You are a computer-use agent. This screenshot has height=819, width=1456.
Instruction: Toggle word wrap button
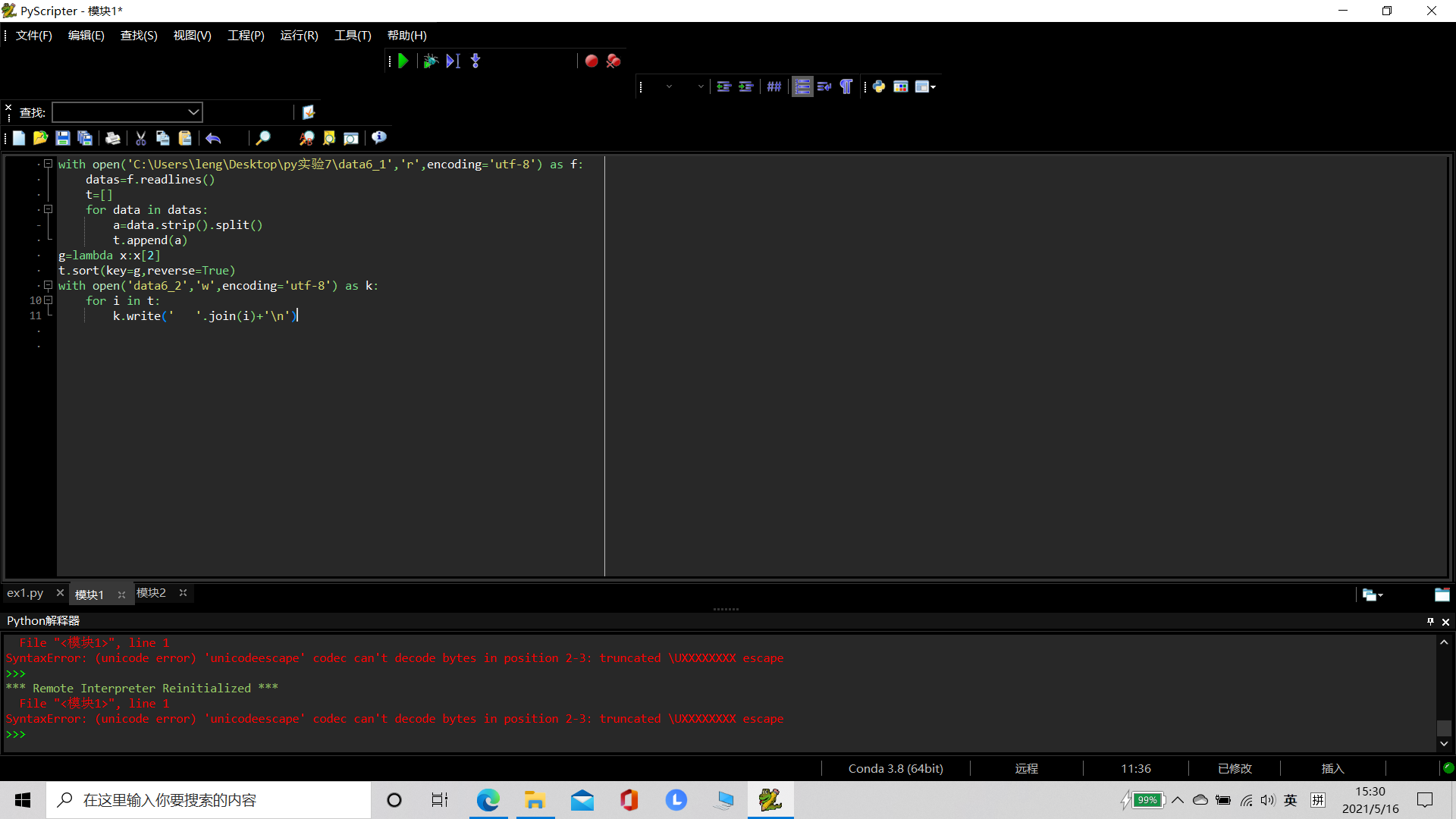point(824,87)
